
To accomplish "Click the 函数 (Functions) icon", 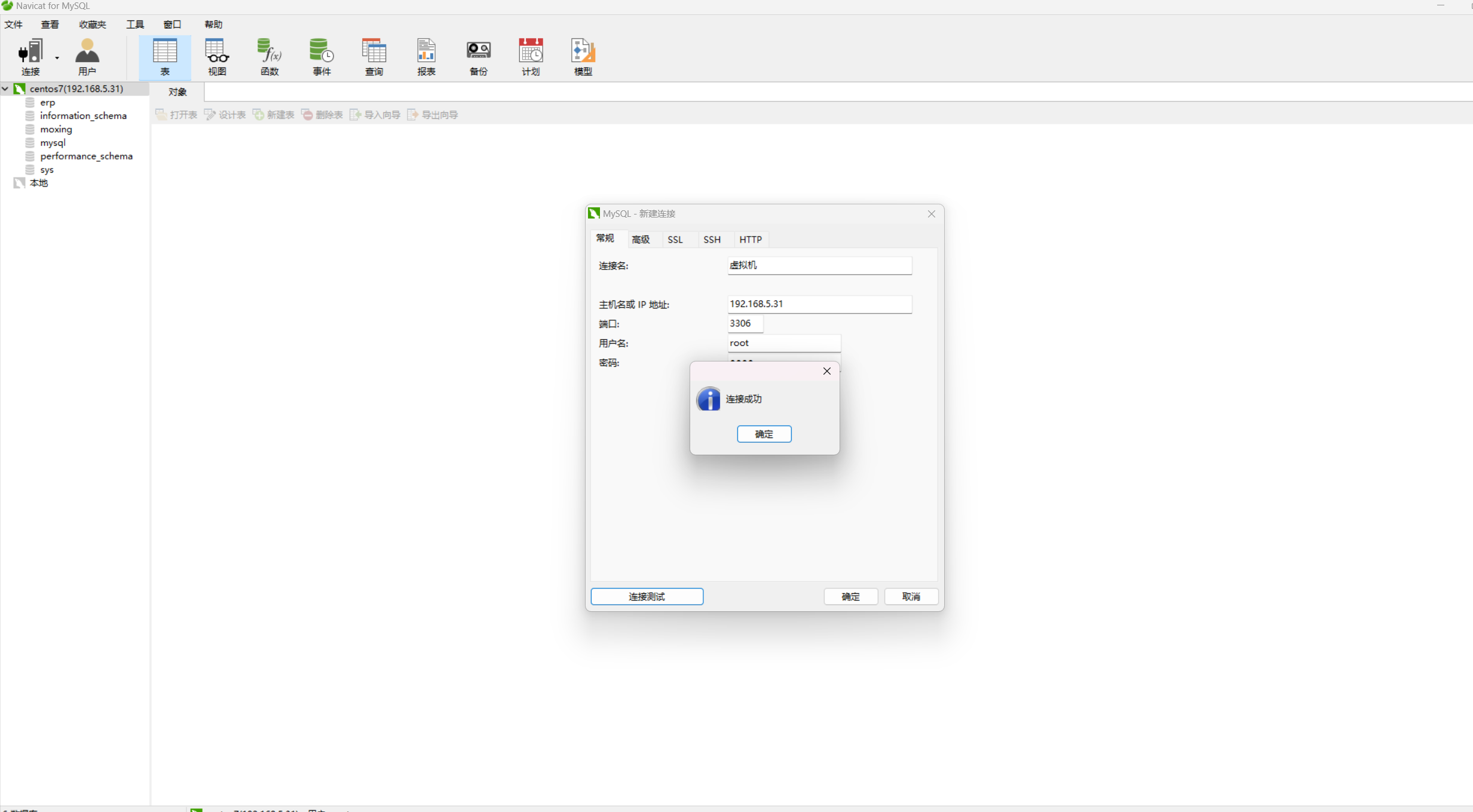I will 269,57.
